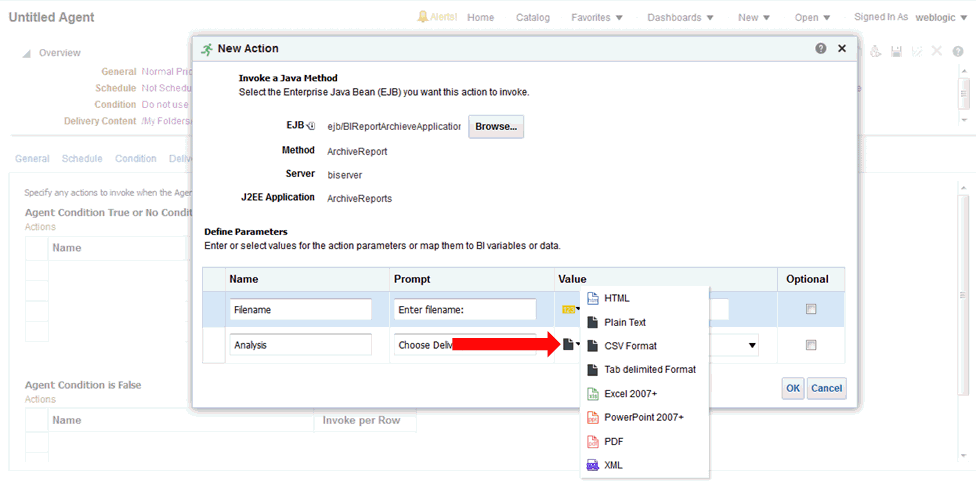This screenshot has width=976, height=483.
Task: Switch to the agent's Condition tab
Action: pos(136,159)
